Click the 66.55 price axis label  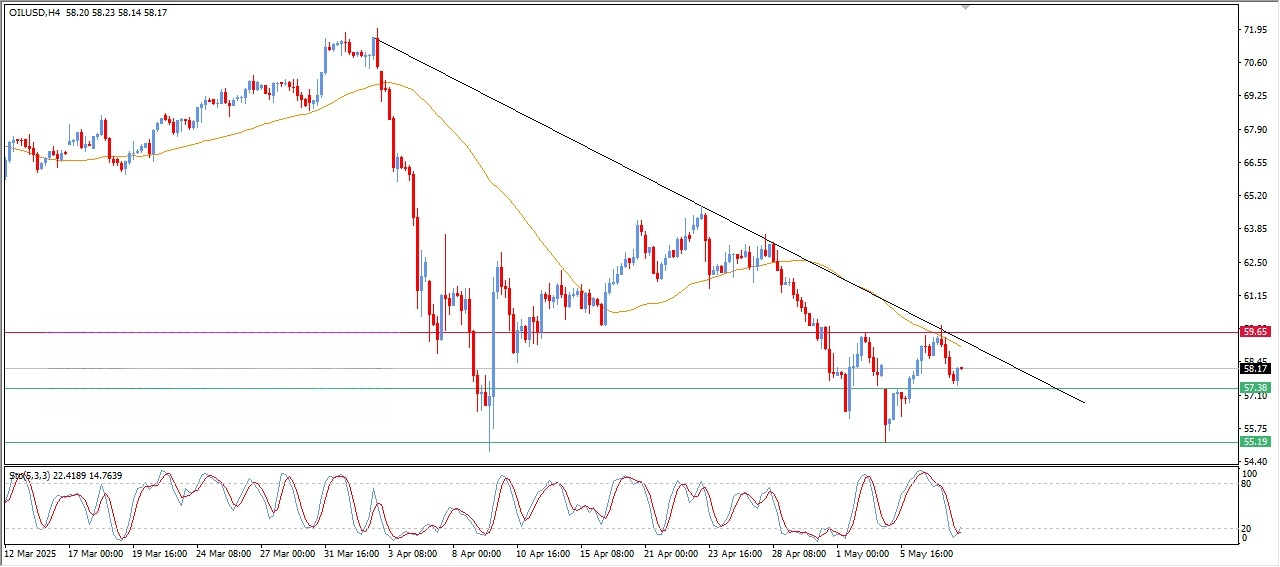1256,163
